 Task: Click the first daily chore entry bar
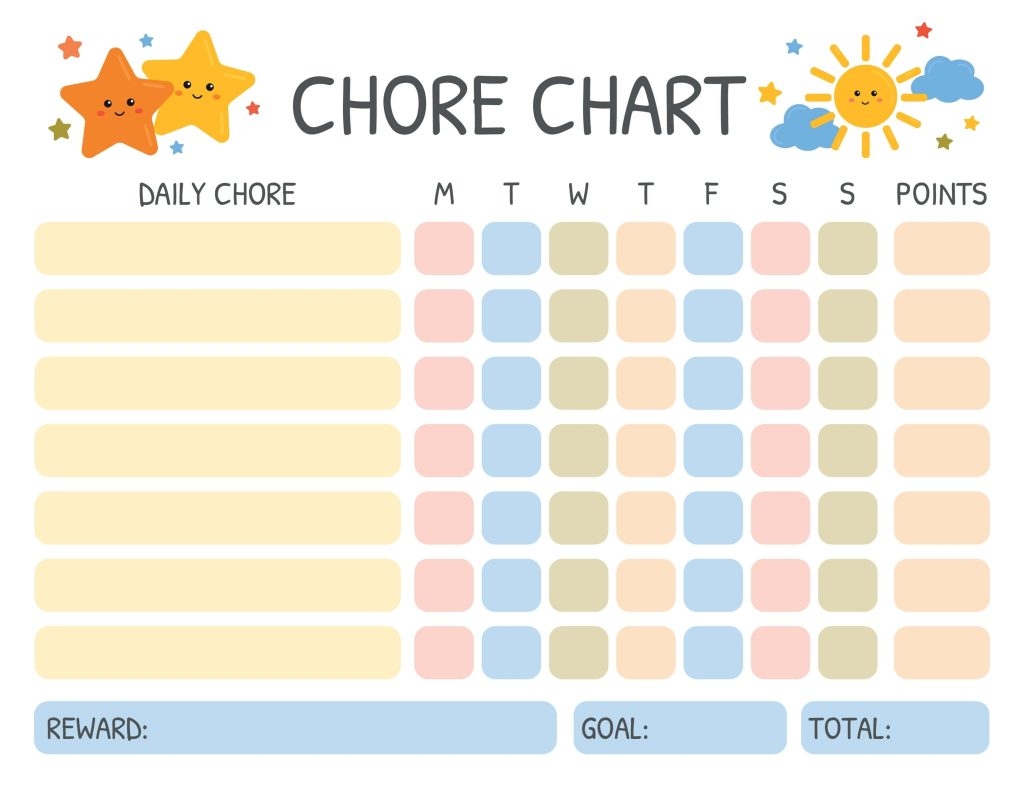tap(217, 249)
